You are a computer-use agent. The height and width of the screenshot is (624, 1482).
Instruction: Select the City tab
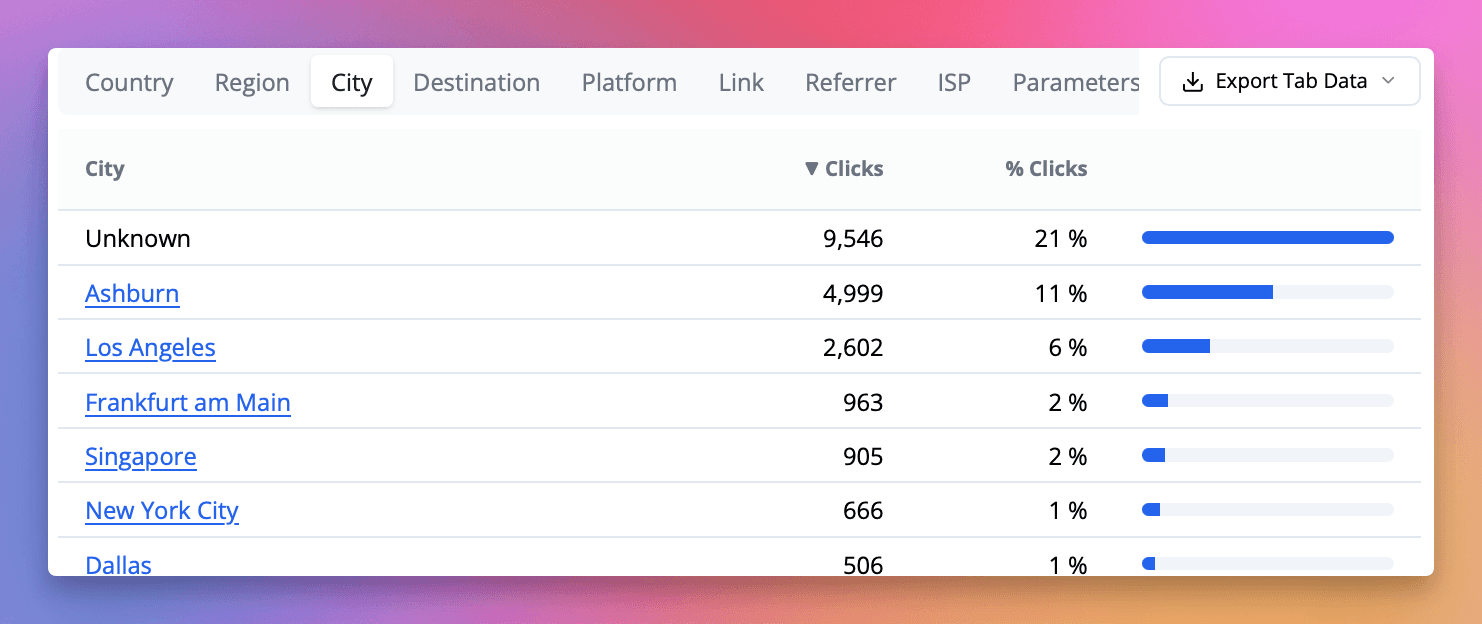point(352,82)
